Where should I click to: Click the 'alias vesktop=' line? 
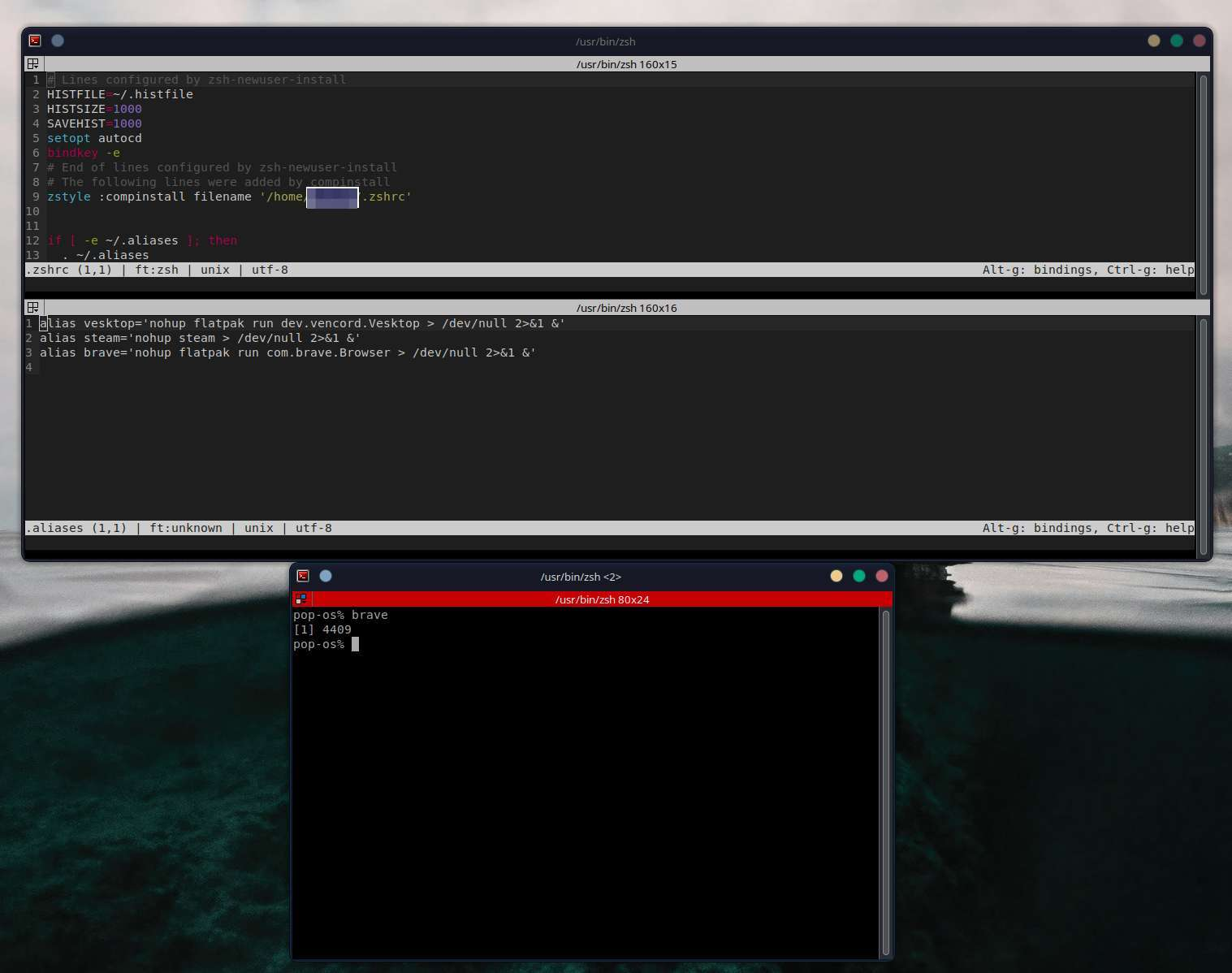[x=303, y=323]
